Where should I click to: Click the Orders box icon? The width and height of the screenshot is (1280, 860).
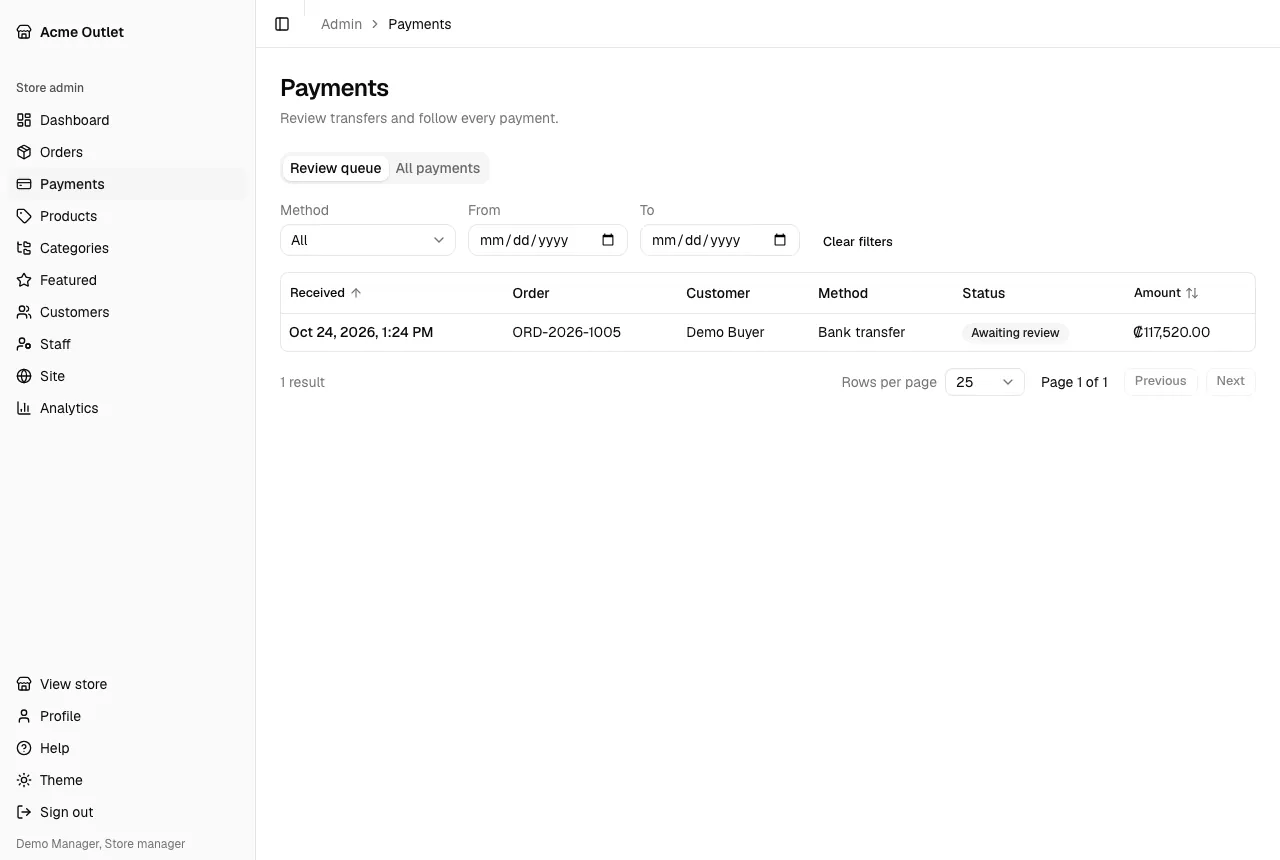coord(24,152)
